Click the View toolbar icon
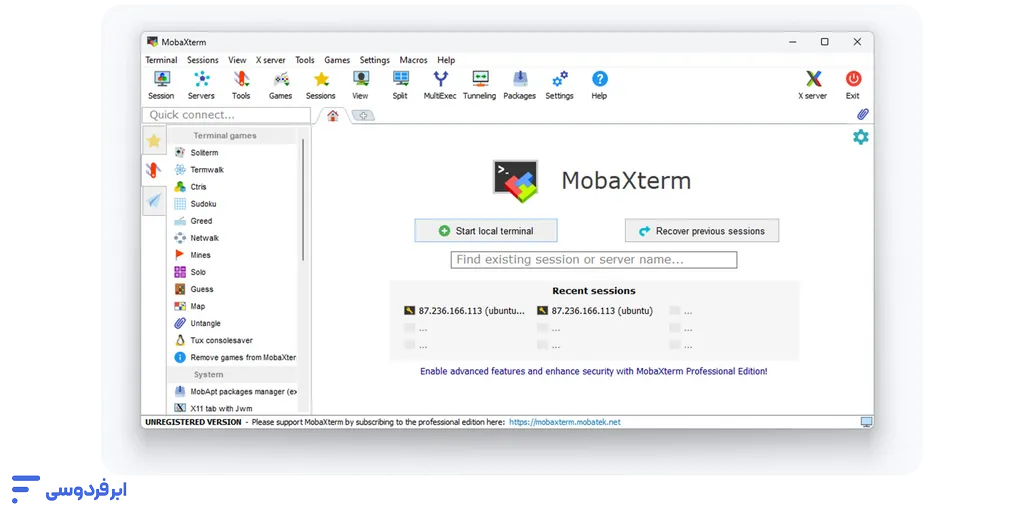1024x515 pixels. 360,86
